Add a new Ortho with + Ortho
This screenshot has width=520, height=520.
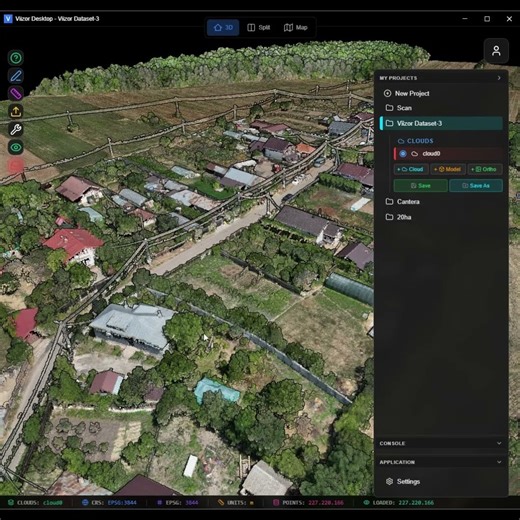click(485, 169)
